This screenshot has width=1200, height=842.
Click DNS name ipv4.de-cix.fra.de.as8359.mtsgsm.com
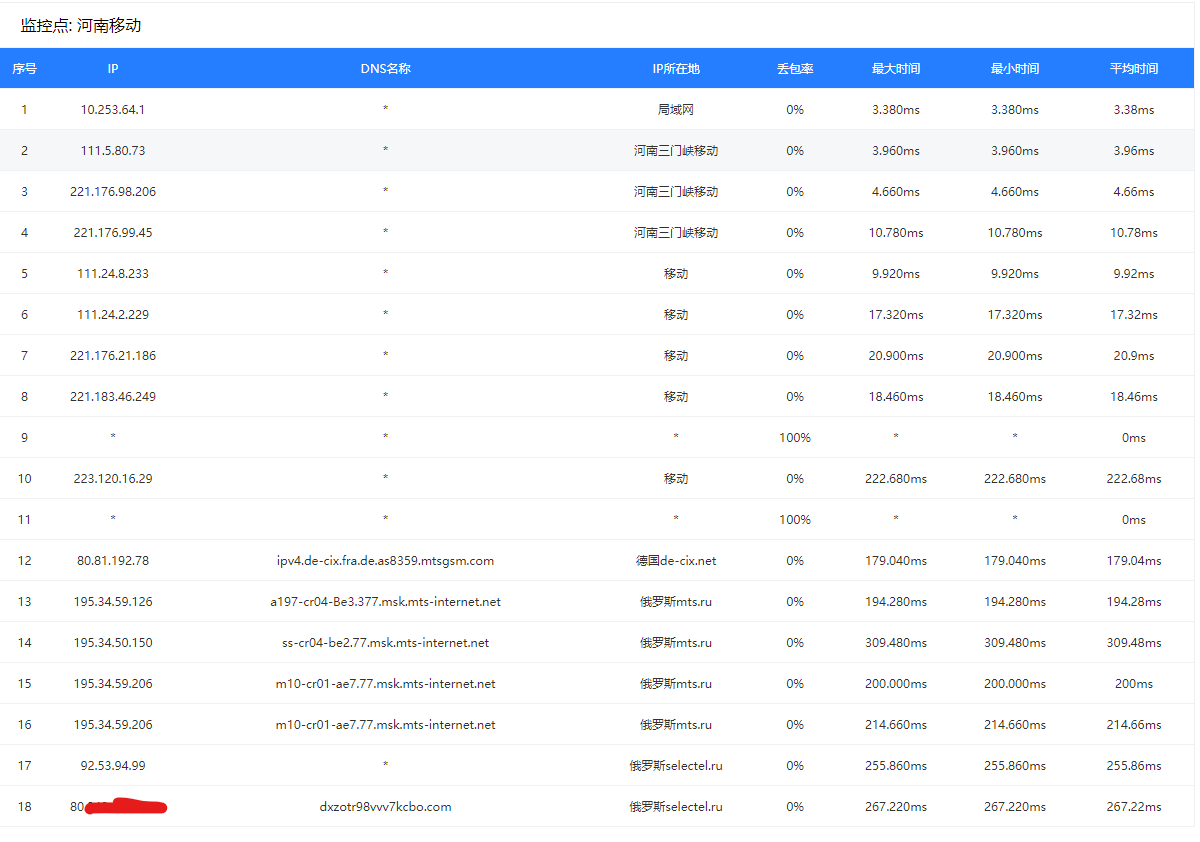386,561
